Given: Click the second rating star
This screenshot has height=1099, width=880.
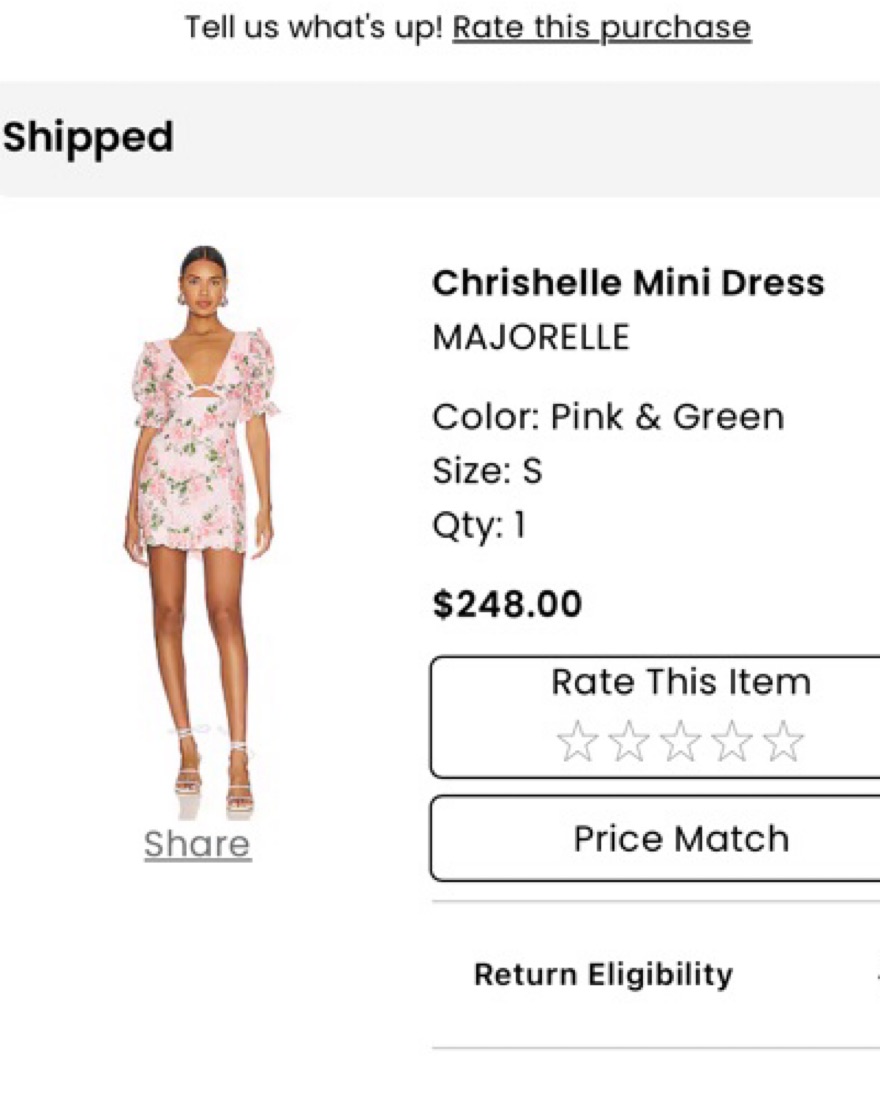Looking at the screenshot, I should coord(629,742).
